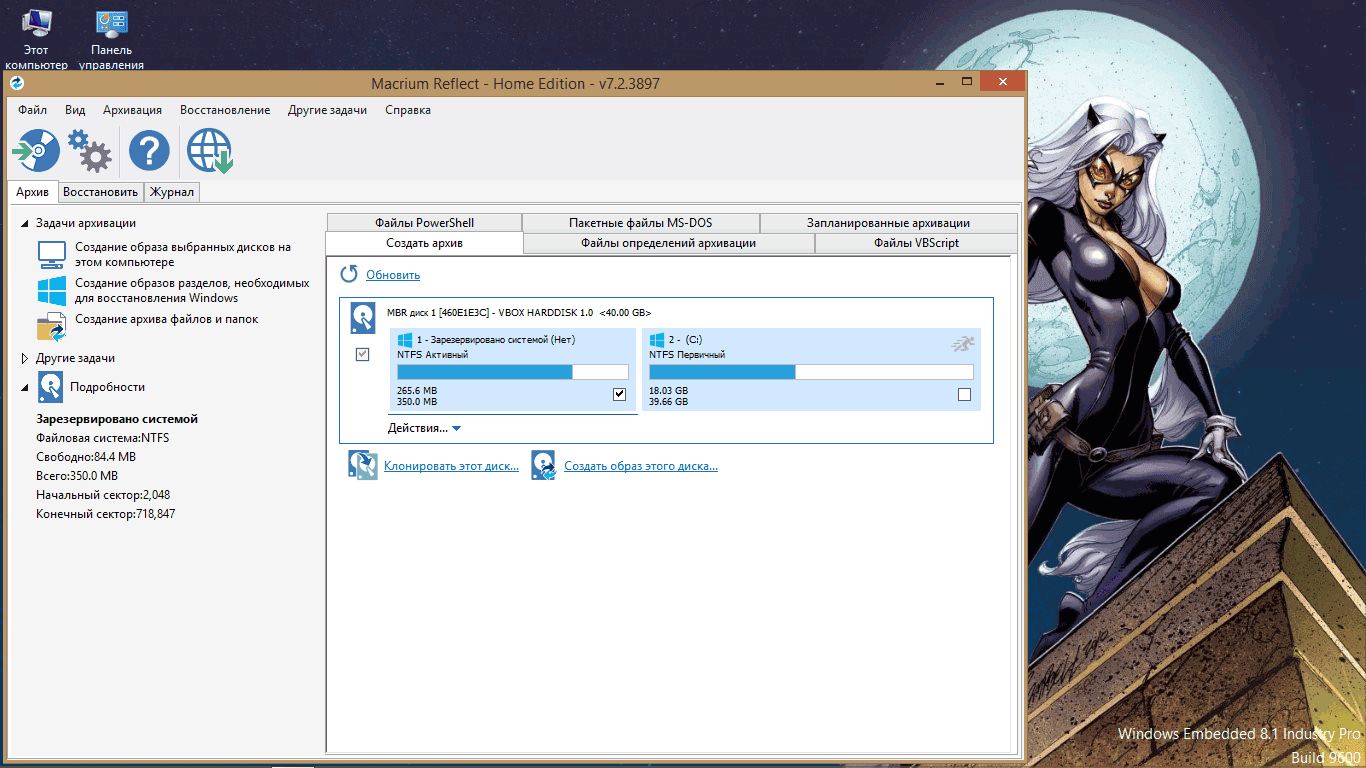The width and height of the screenshot is (1366, 768).
Task: Toggle the whole disk selection checkbox
Action: pos(363,354)
